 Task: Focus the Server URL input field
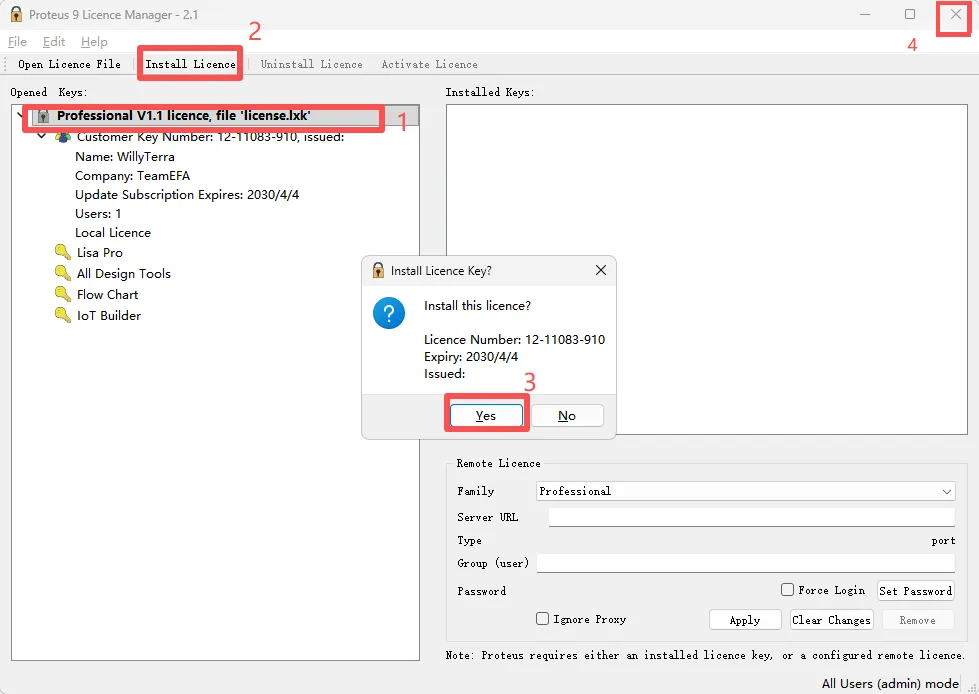coord(752,517)
